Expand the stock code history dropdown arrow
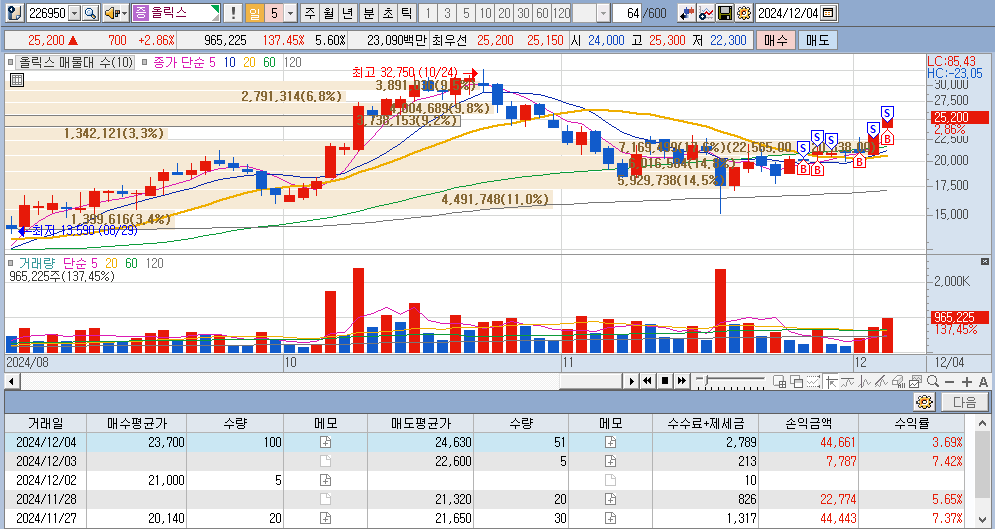 75,13
